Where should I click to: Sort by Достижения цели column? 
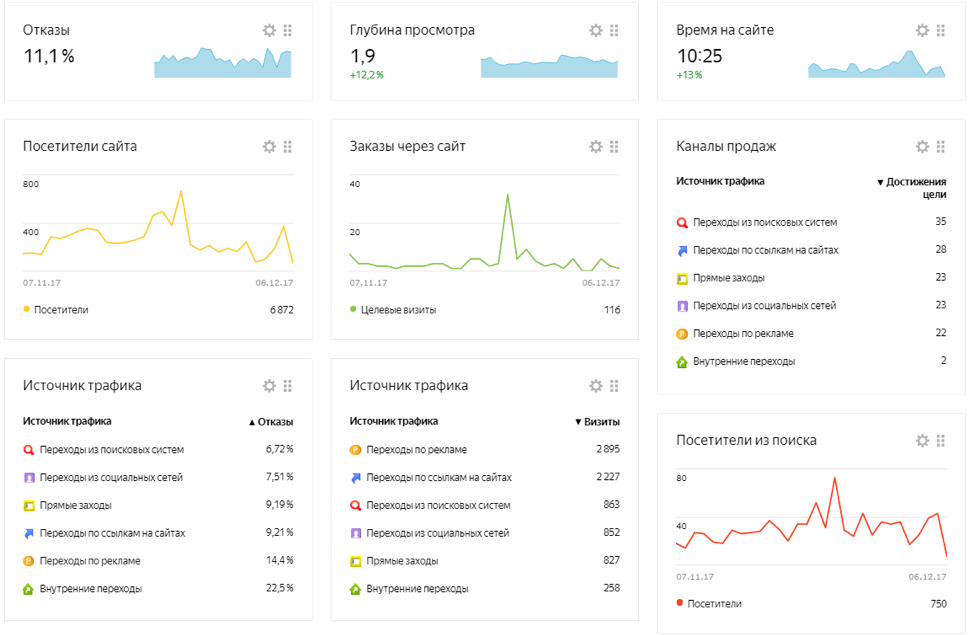coord(911,187)
